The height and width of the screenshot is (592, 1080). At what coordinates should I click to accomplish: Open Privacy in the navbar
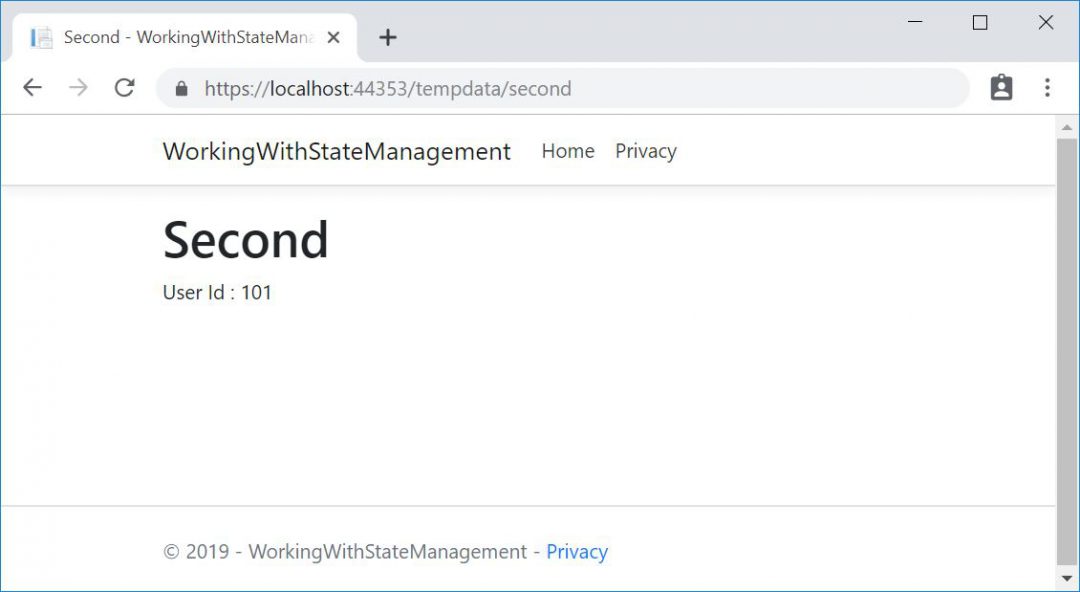(x=646, y=151)
